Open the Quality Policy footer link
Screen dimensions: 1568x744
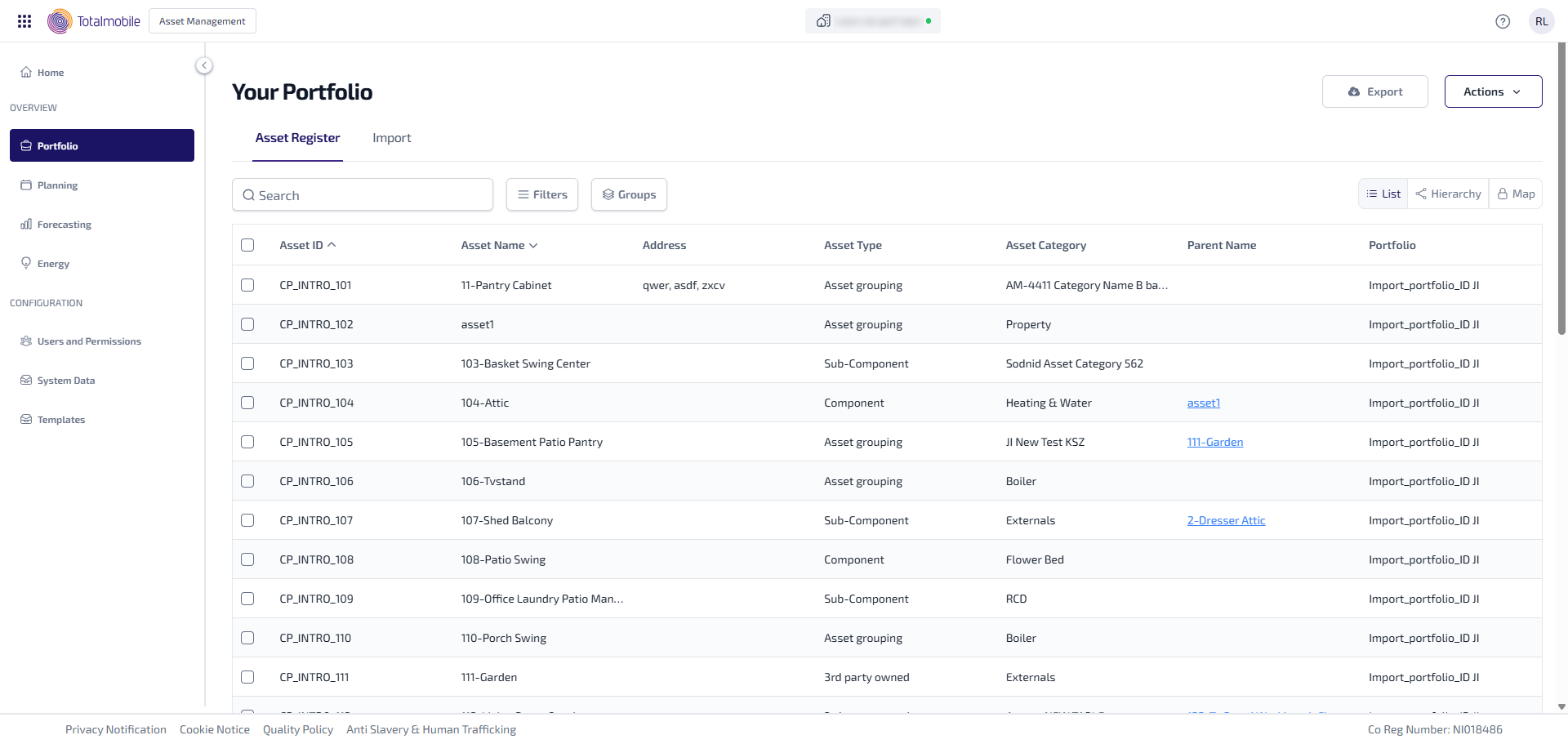pyautogui.click(x=298, y=729)
